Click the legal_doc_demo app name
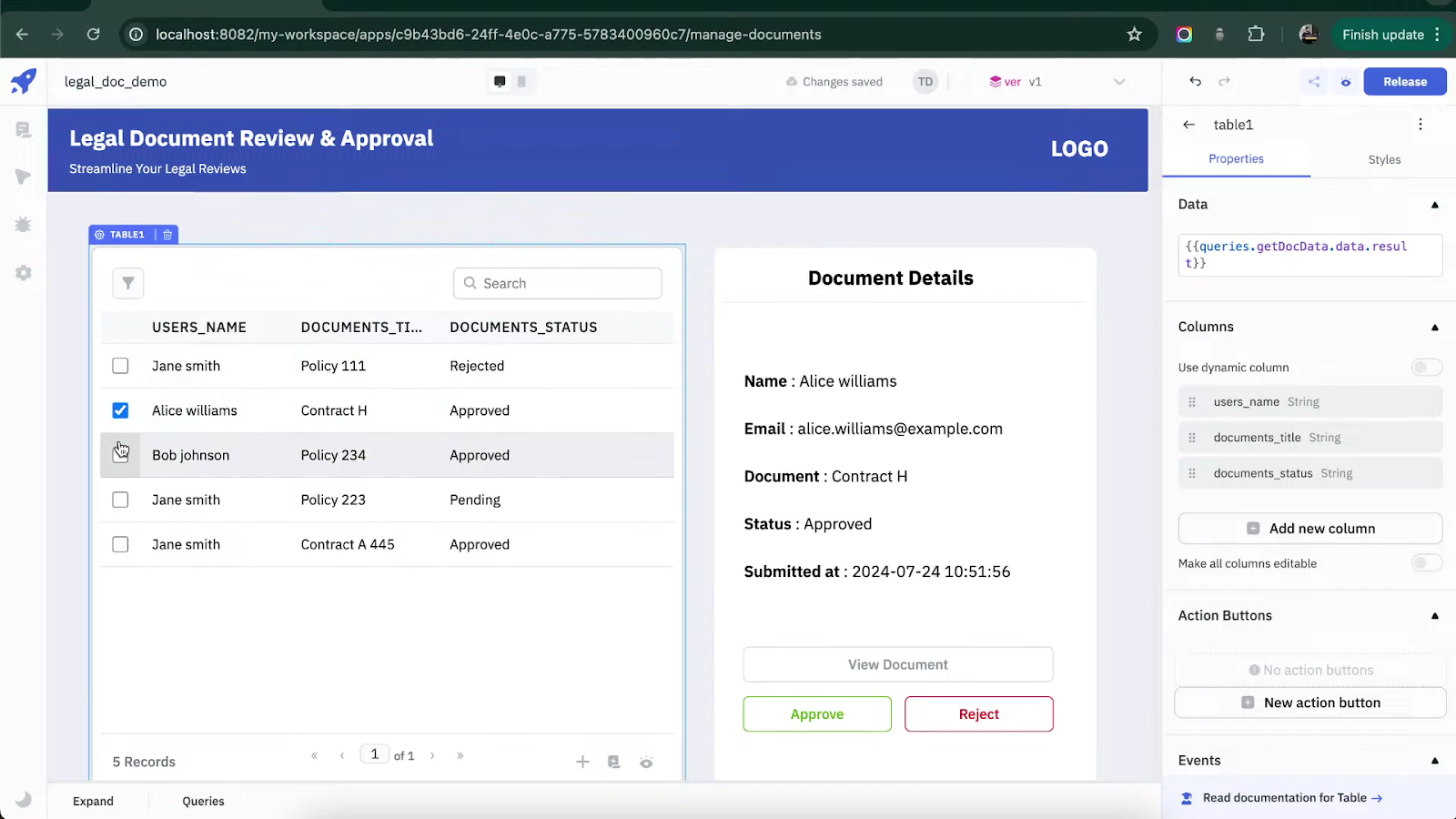Screen dimensions: 1456x819 [x=116, y=82]
